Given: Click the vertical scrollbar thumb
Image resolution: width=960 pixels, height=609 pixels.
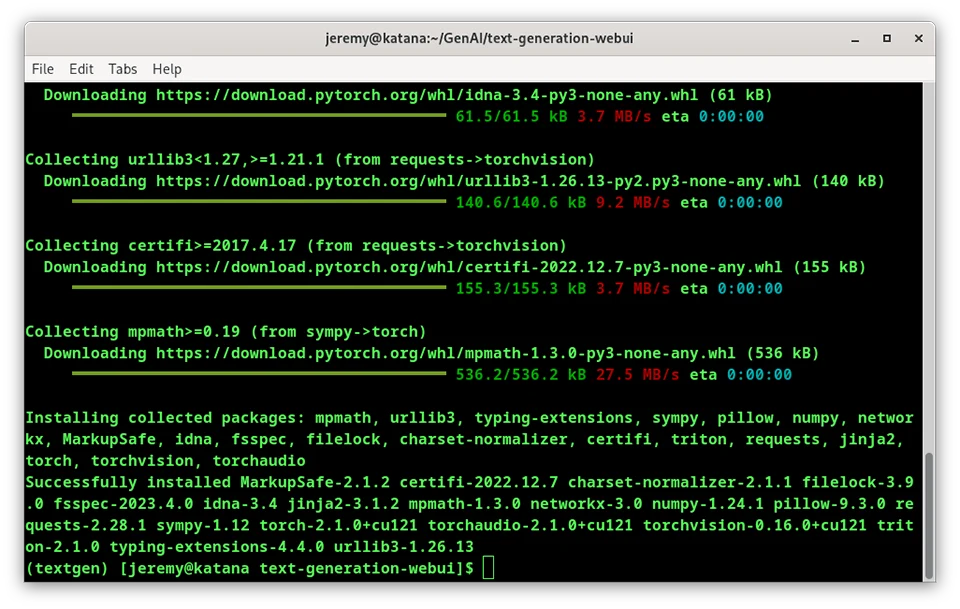Looking at the screenshot, I should [x=929, y=516].
